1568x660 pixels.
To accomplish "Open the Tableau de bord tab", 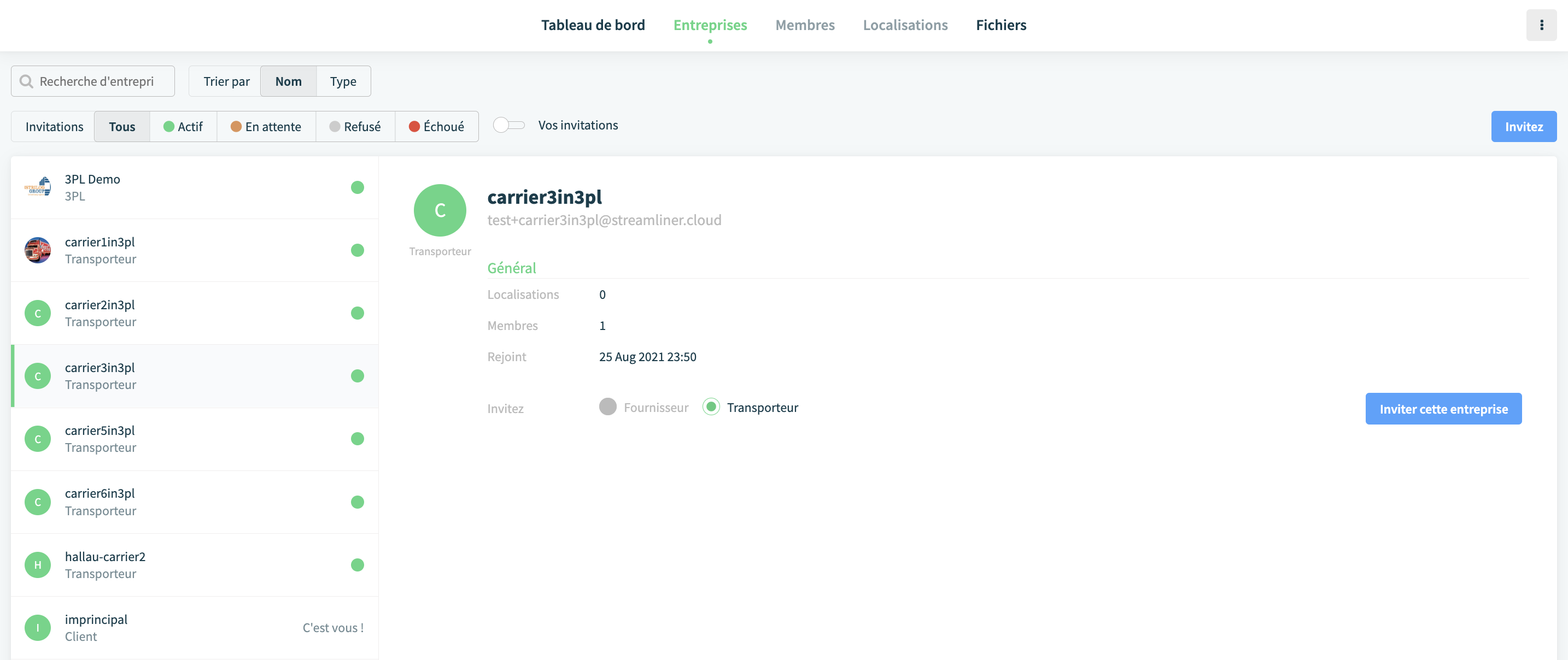I will coord(593,25).
